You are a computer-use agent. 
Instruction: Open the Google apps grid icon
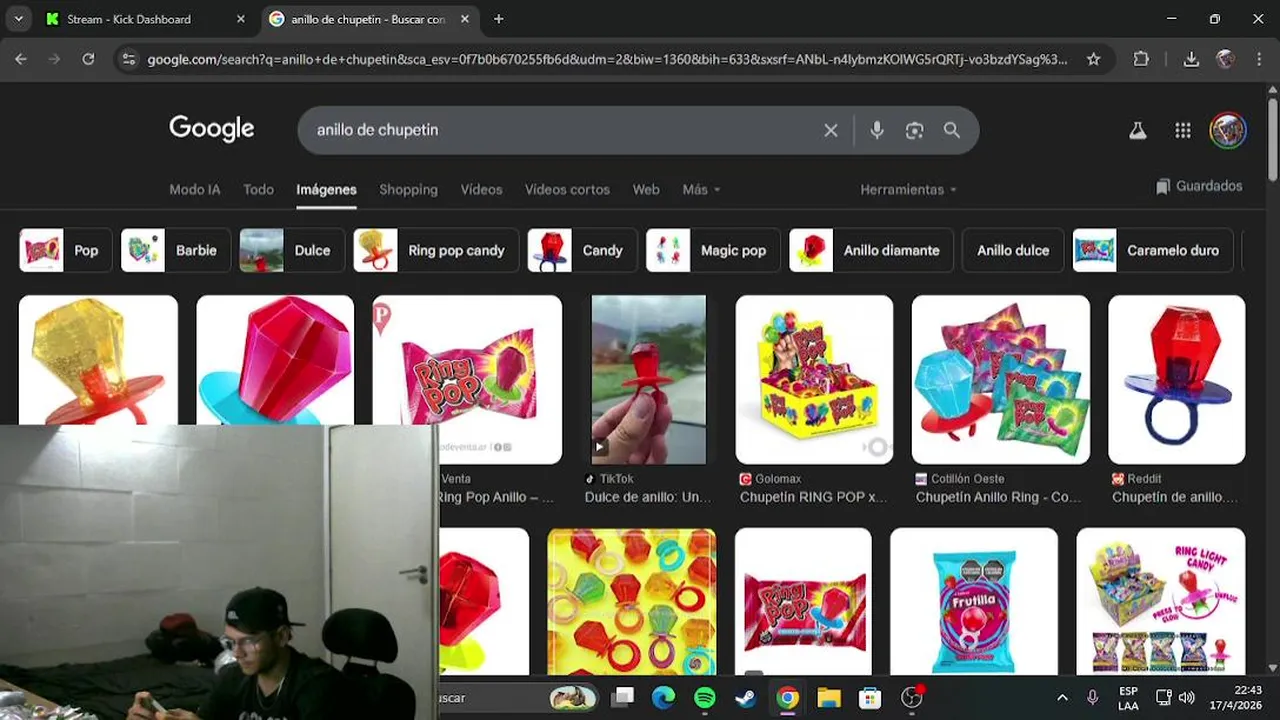click(x=1183, y=130)
